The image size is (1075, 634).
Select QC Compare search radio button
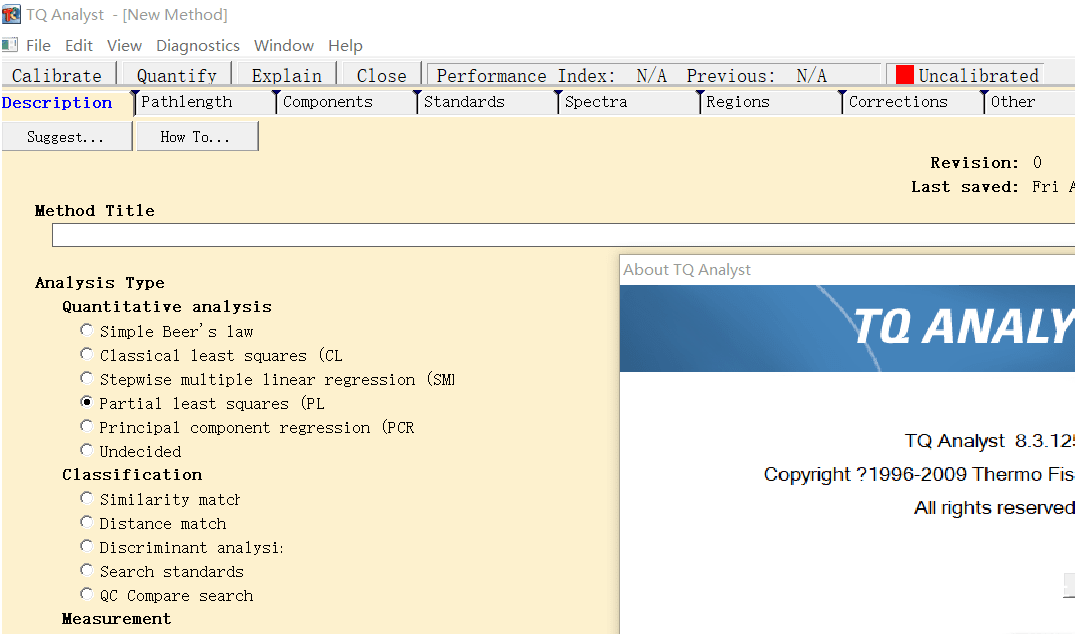[86, 594]
